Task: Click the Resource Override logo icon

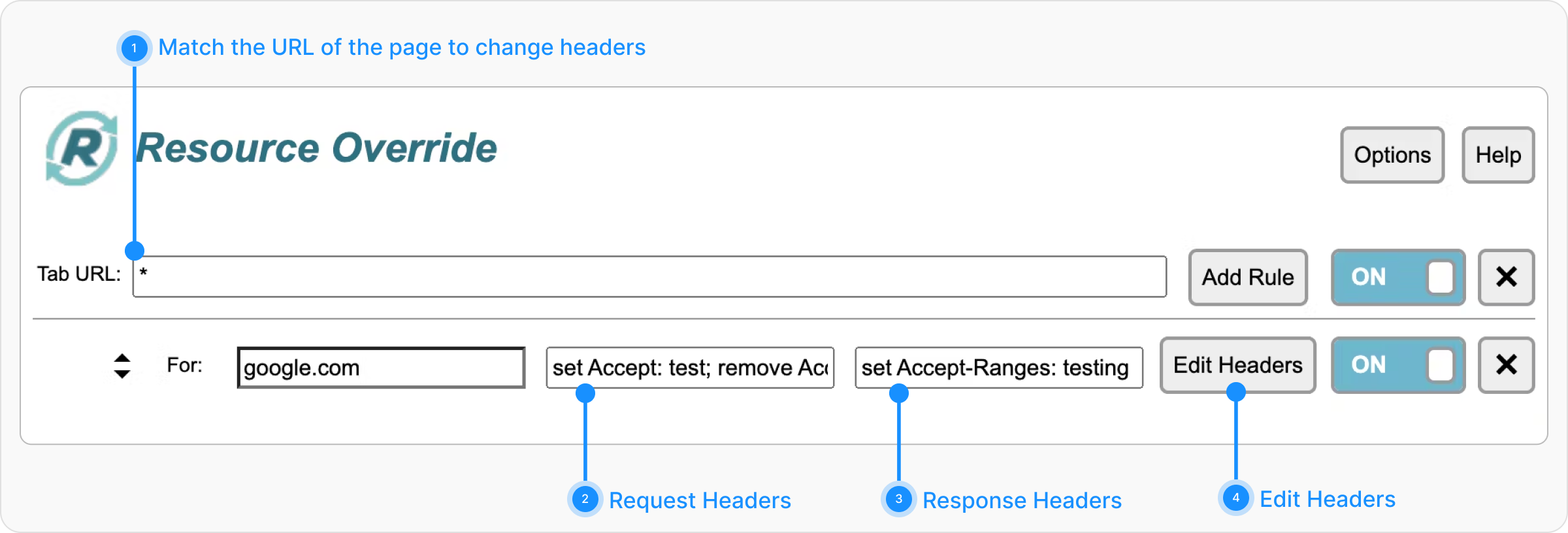Action: tap(81, 148)
